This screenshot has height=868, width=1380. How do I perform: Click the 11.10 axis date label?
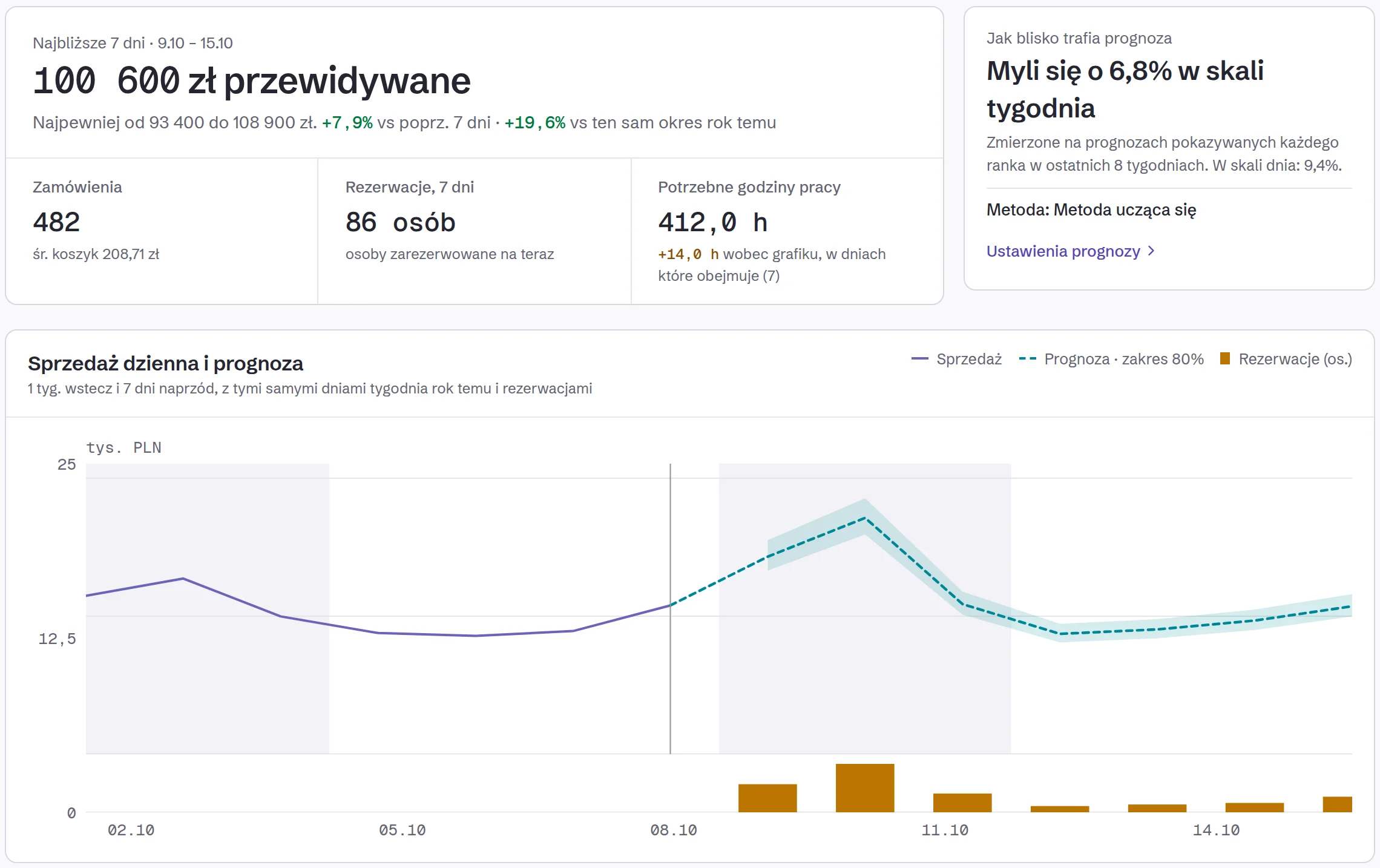[x=945, y=830]
